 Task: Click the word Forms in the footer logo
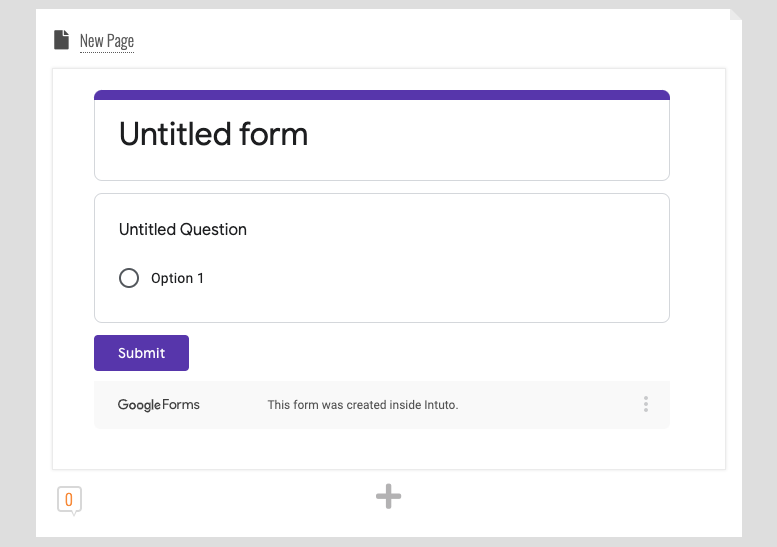coord(181,405)
